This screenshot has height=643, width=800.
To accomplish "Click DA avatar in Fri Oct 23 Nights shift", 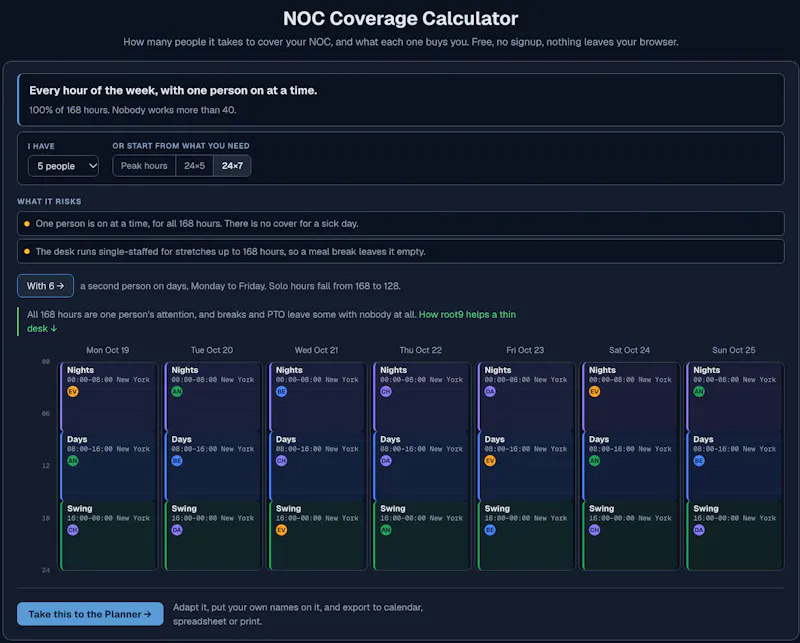I will click(x=490, y=391).
